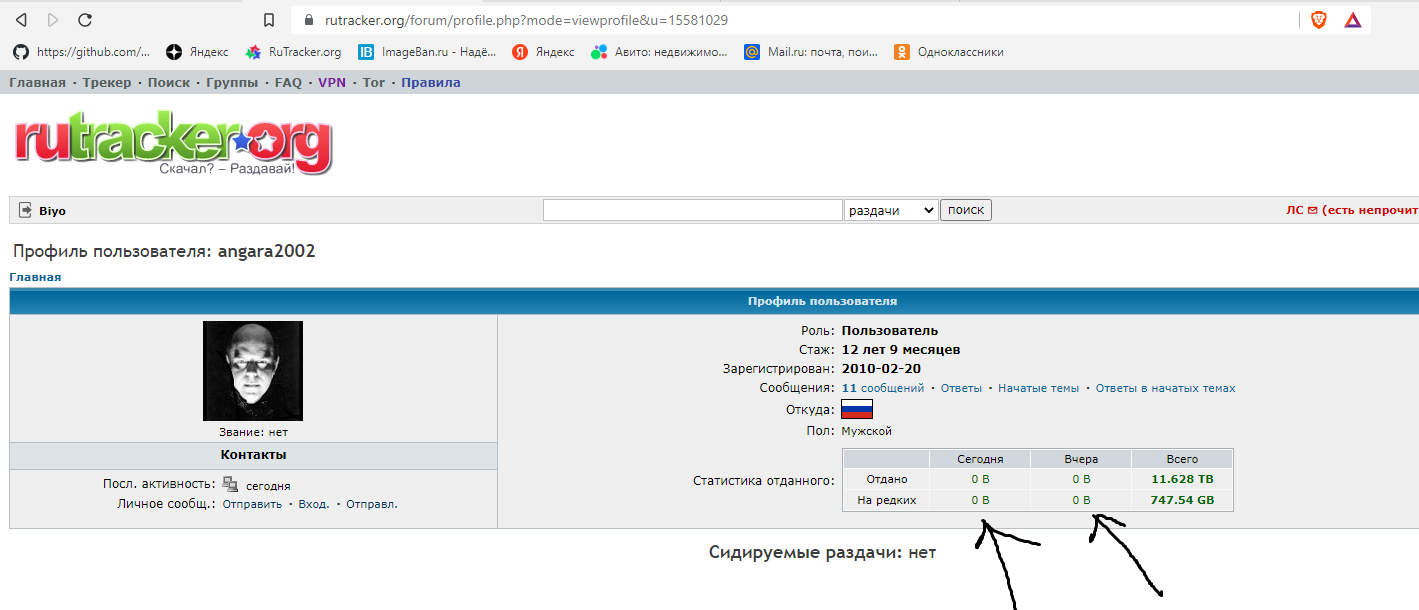
Task: Focus the search text field
Action: point(693,210)
